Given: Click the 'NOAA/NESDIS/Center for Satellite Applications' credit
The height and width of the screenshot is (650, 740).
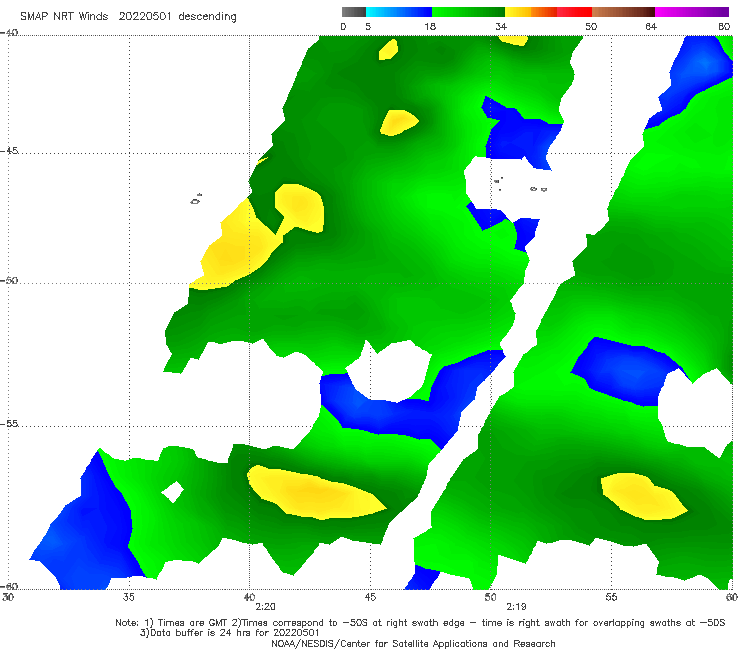Looking at the screenshot, I should (413, 643).
